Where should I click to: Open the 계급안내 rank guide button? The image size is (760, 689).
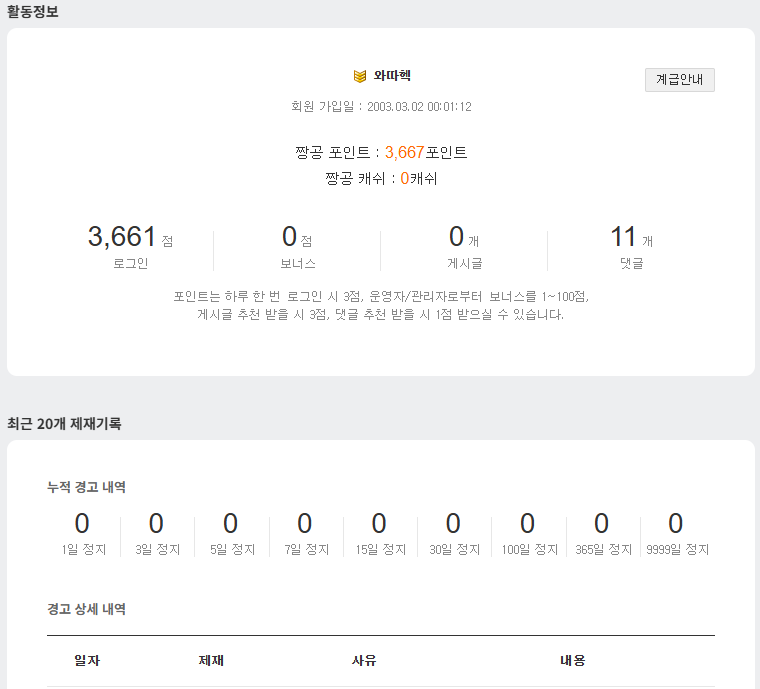pyautogui.click(x=679, y=80)
